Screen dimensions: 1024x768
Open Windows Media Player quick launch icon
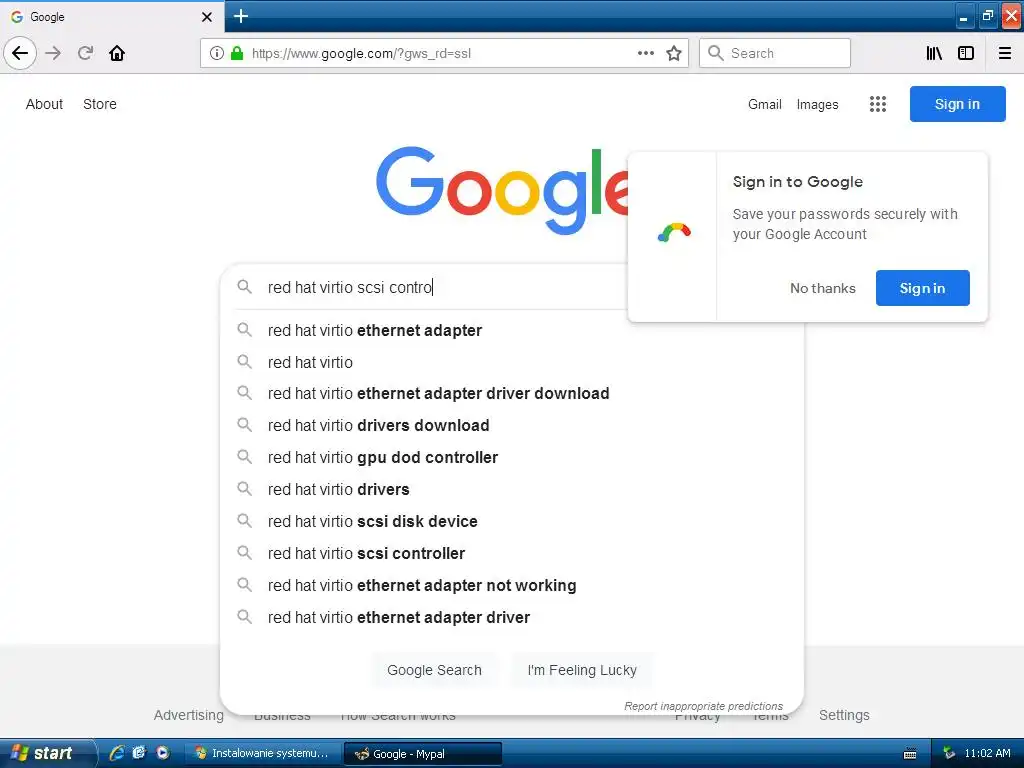[x=163, y=753]
